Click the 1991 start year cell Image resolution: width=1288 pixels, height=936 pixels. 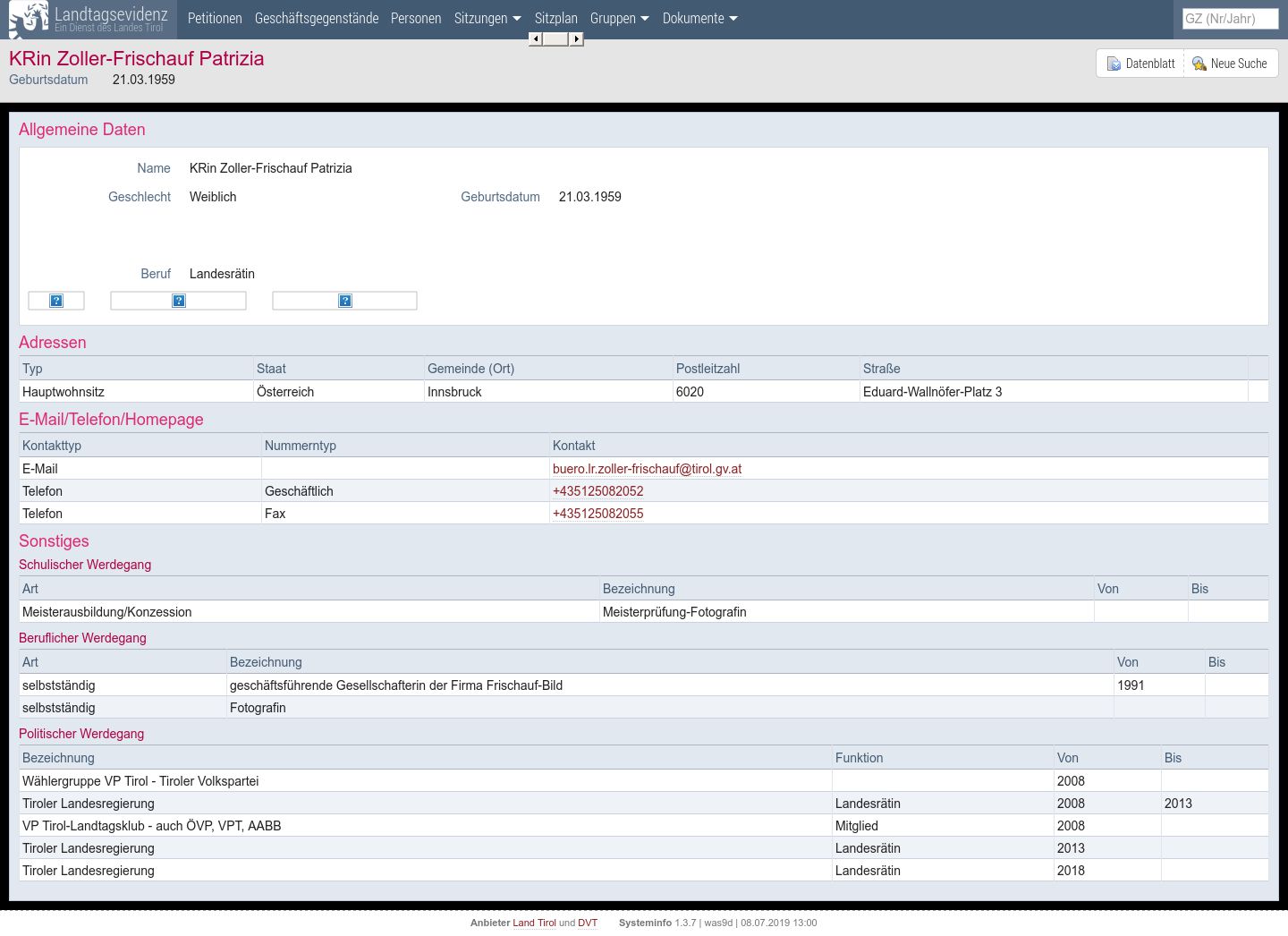point(1159,685)
